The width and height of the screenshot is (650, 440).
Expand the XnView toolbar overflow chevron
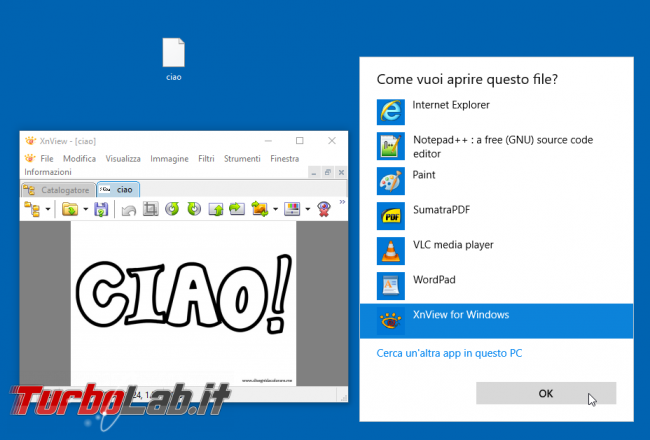[342, 202]
